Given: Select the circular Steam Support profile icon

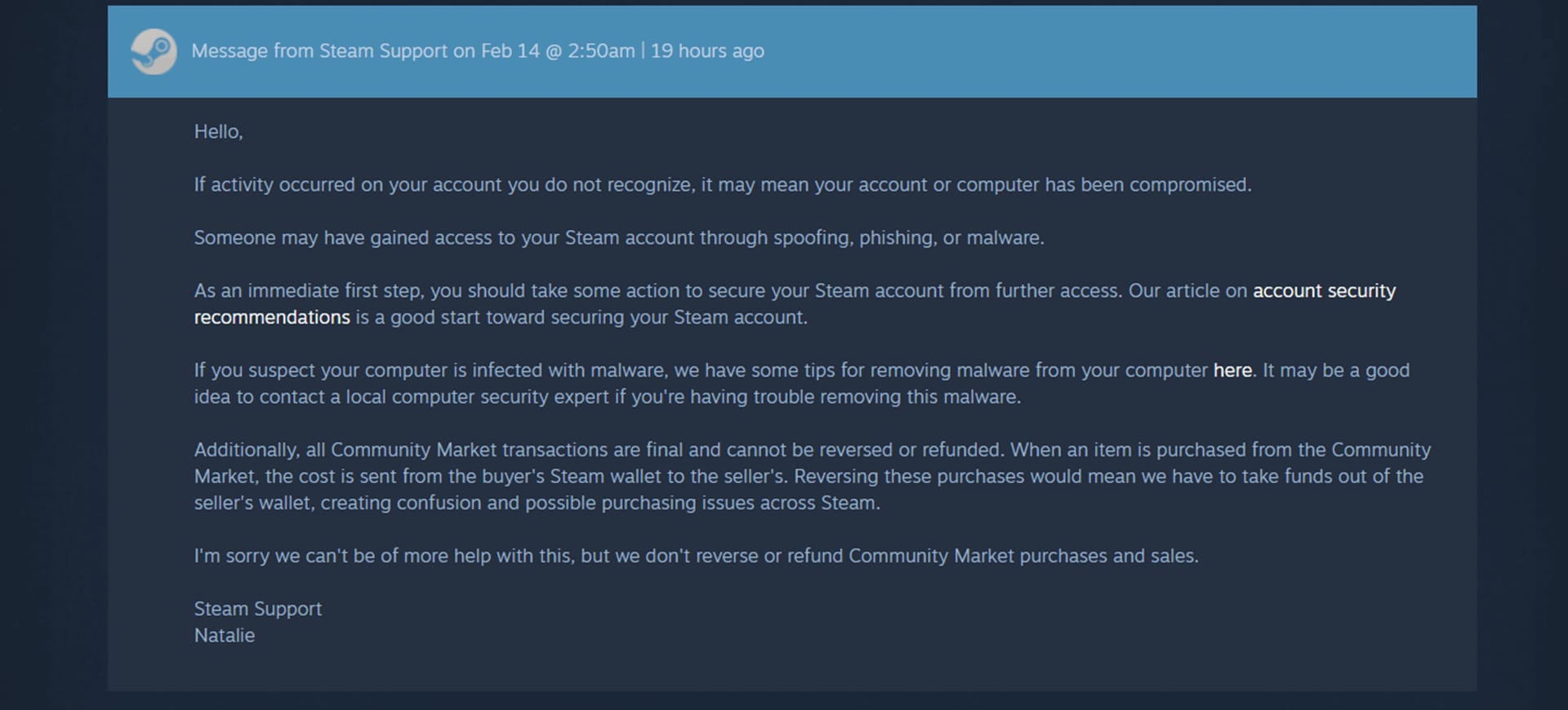Looking at the screenshot, I should 154,52.
